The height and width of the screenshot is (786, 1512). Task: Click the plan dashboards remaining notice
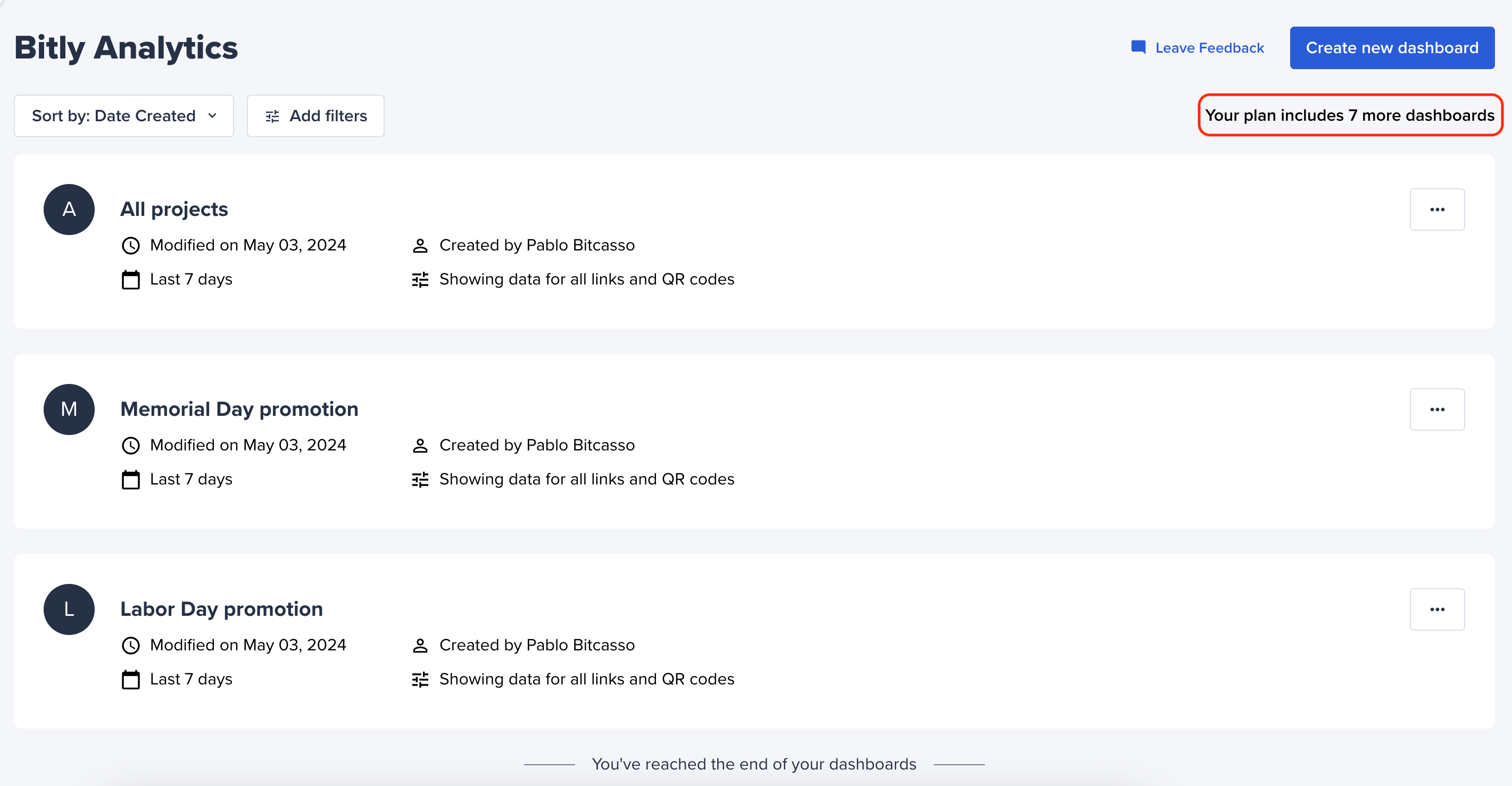[1349, 115]
